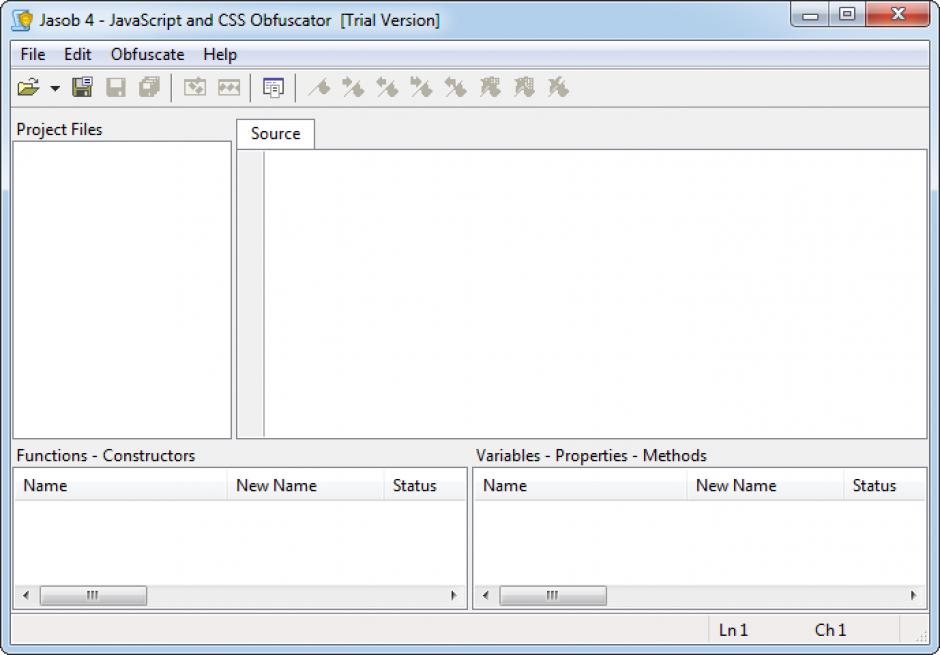Click the right scroll arrow in the Variables panel
This screenshot has height=655, width=940.
(913, 595)
